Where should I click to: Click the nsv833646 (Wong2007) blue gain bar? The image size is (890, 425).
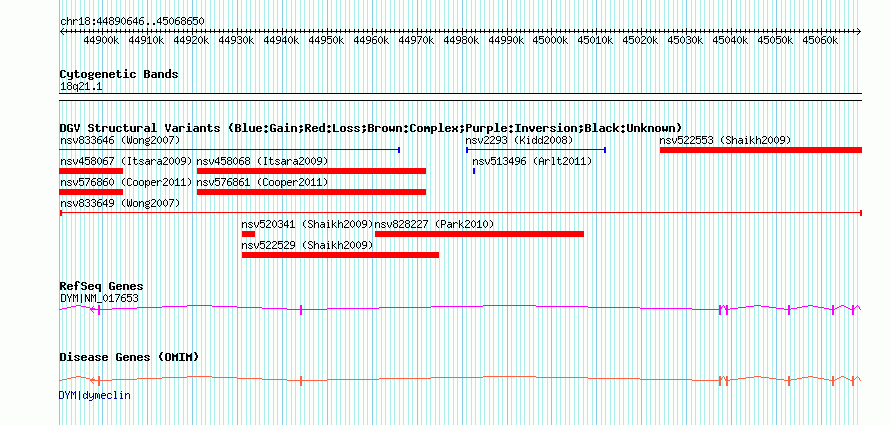tap(230, 150)
